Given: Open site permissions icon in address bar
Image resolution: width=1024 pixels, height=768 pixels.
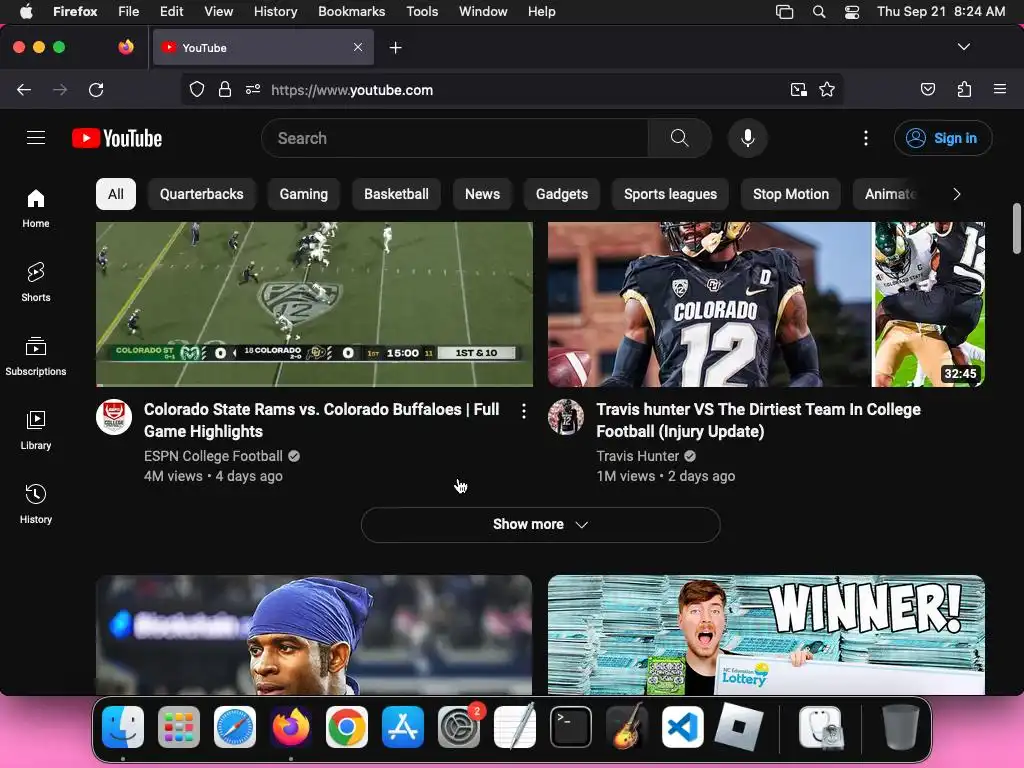Looking at the screenshot, I should (253, 89).
